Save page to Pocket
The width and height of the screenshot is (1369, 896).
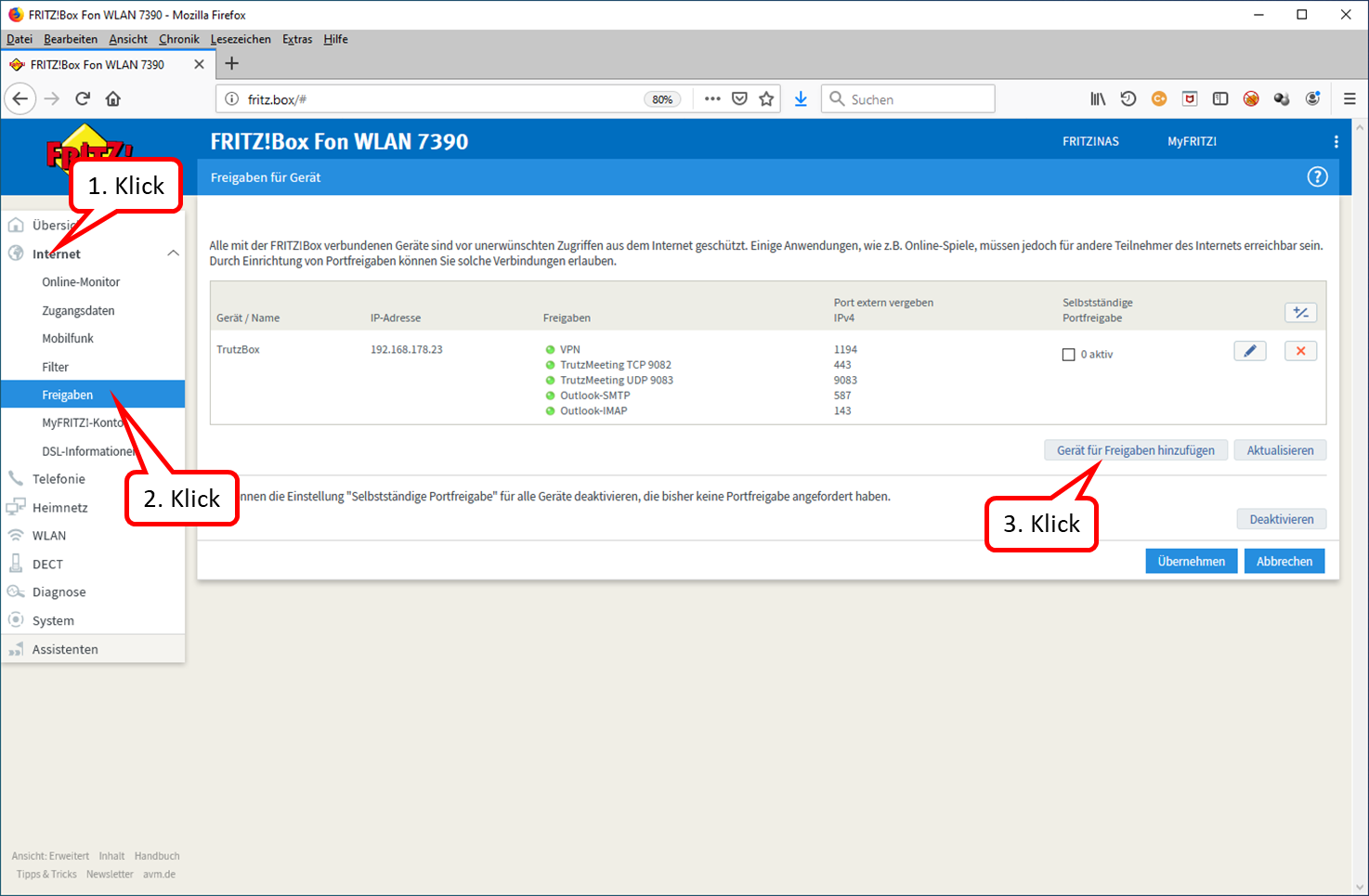pos(739,98)
